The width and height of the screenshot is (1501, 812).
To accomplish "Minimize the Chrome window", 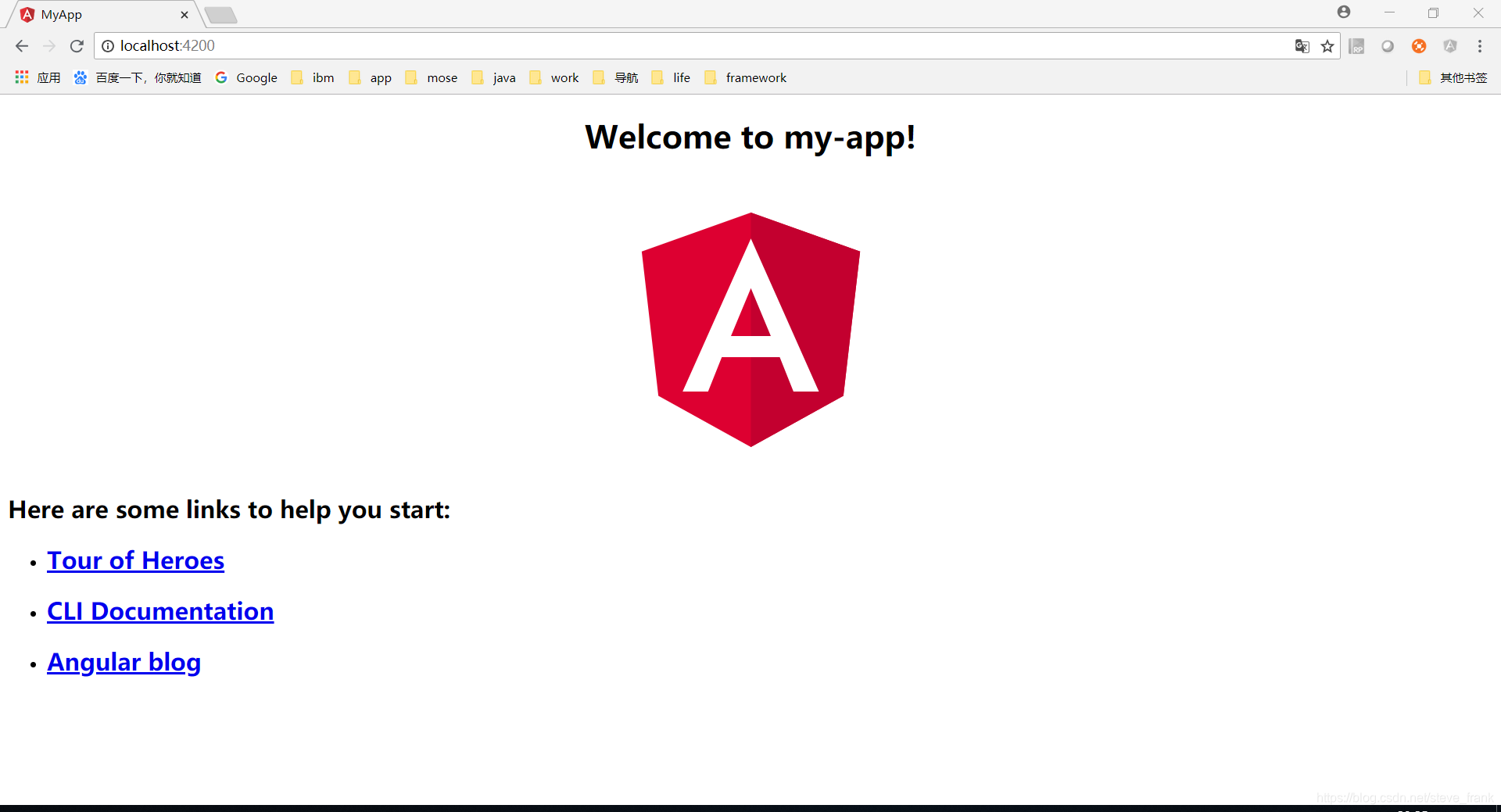I will pos(1389,13).
